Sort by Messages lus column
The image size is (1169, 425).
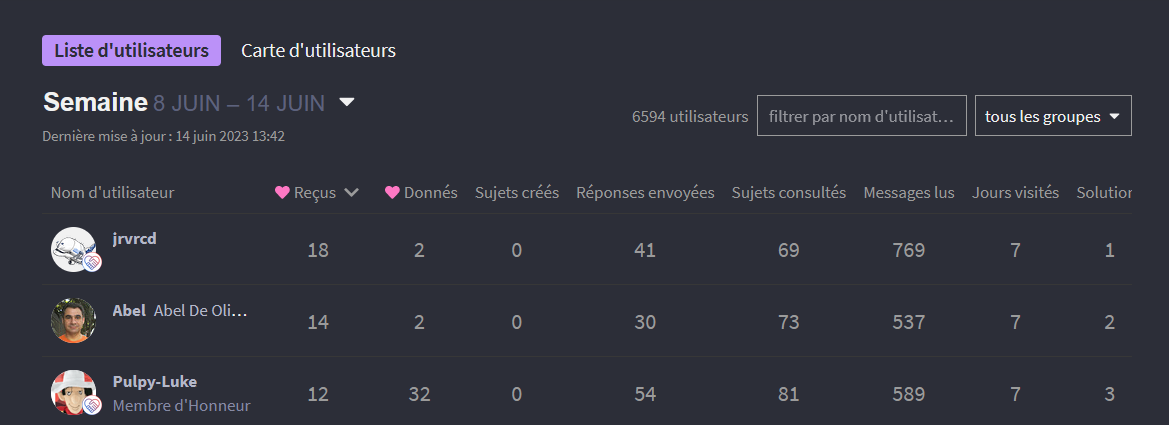(909, 192)
